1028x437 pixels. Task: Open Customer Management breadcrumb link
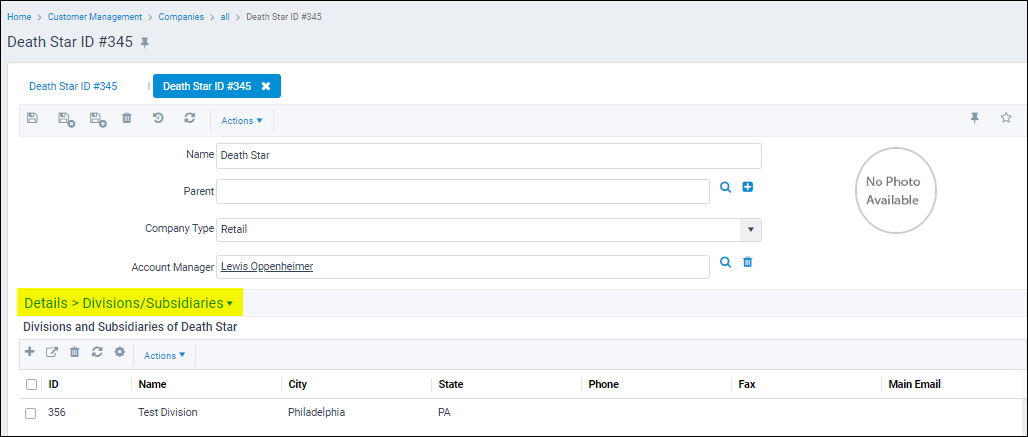[x=95, y=17]
